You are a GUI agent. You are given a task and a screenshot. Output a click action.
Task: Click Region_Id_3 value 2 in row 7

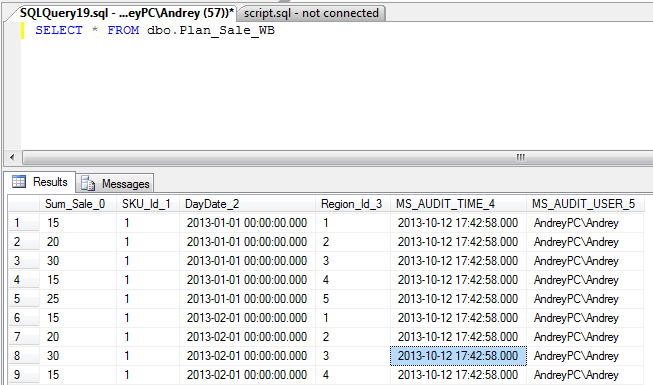353,337
